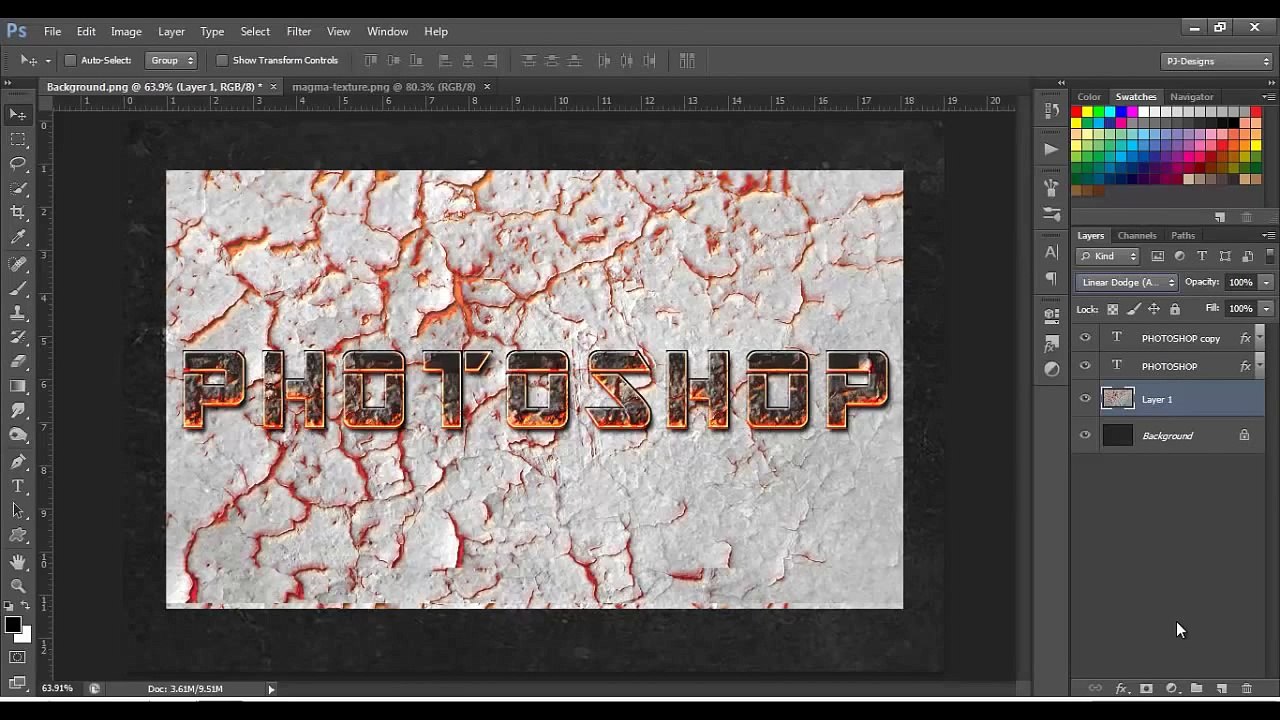
Task: Click the Opacity value field
Action: 1240,282
